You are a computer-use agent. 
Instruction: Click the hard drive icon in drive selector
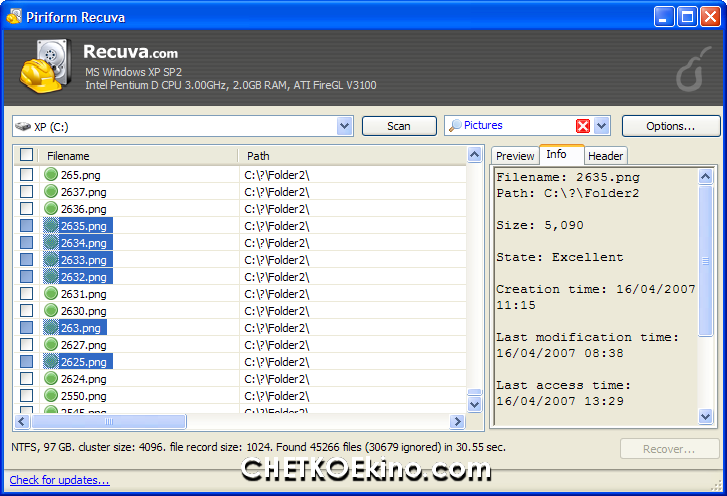tap(23, 126)
